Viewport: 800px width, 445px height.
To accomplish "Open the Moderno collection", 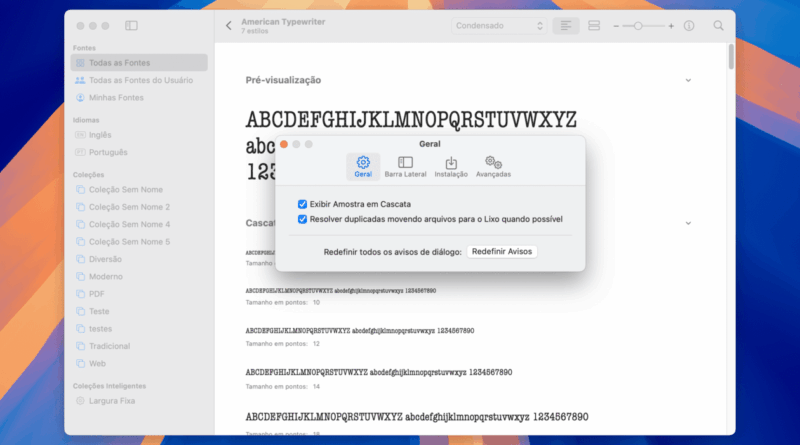I will coord(139,276).
